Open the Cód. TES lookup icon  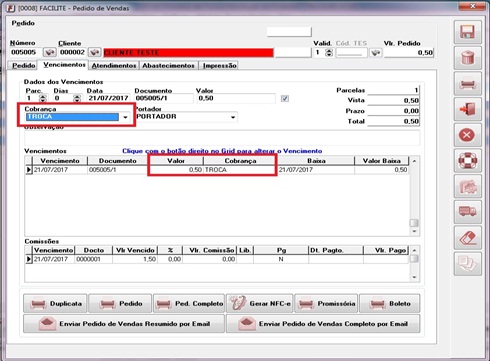pos(376,53)
